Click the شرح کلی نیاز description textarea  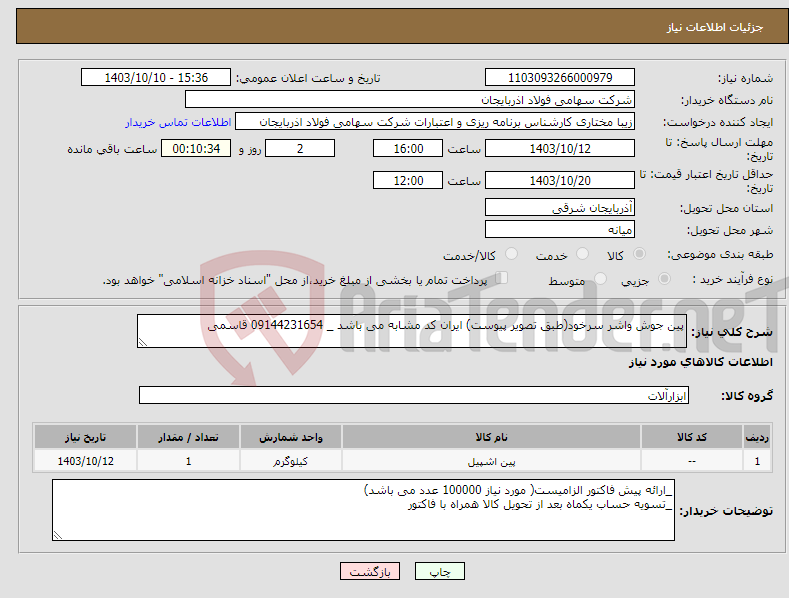pyautogui.click(x=412, y=331)
